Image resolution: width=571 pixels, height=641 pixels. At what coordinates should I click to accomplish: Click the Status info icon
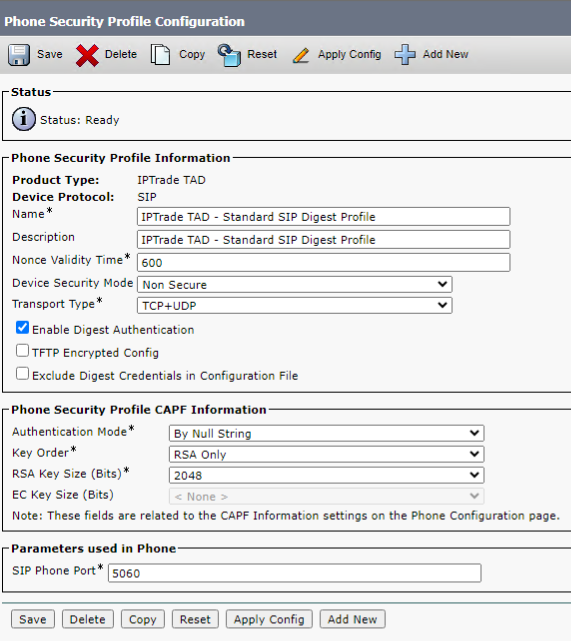tap(24, 119)
